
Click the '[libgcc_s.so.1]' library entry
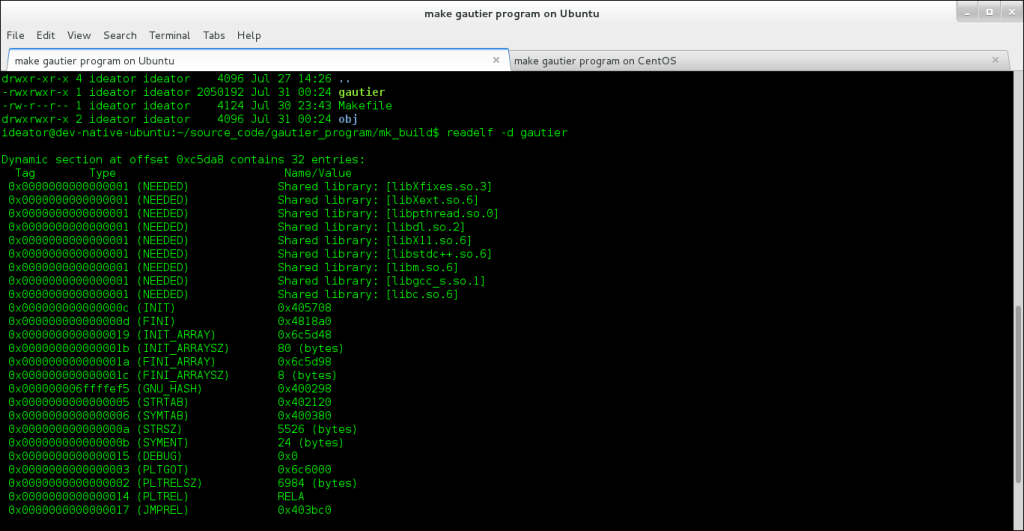[x=436, y=281]
